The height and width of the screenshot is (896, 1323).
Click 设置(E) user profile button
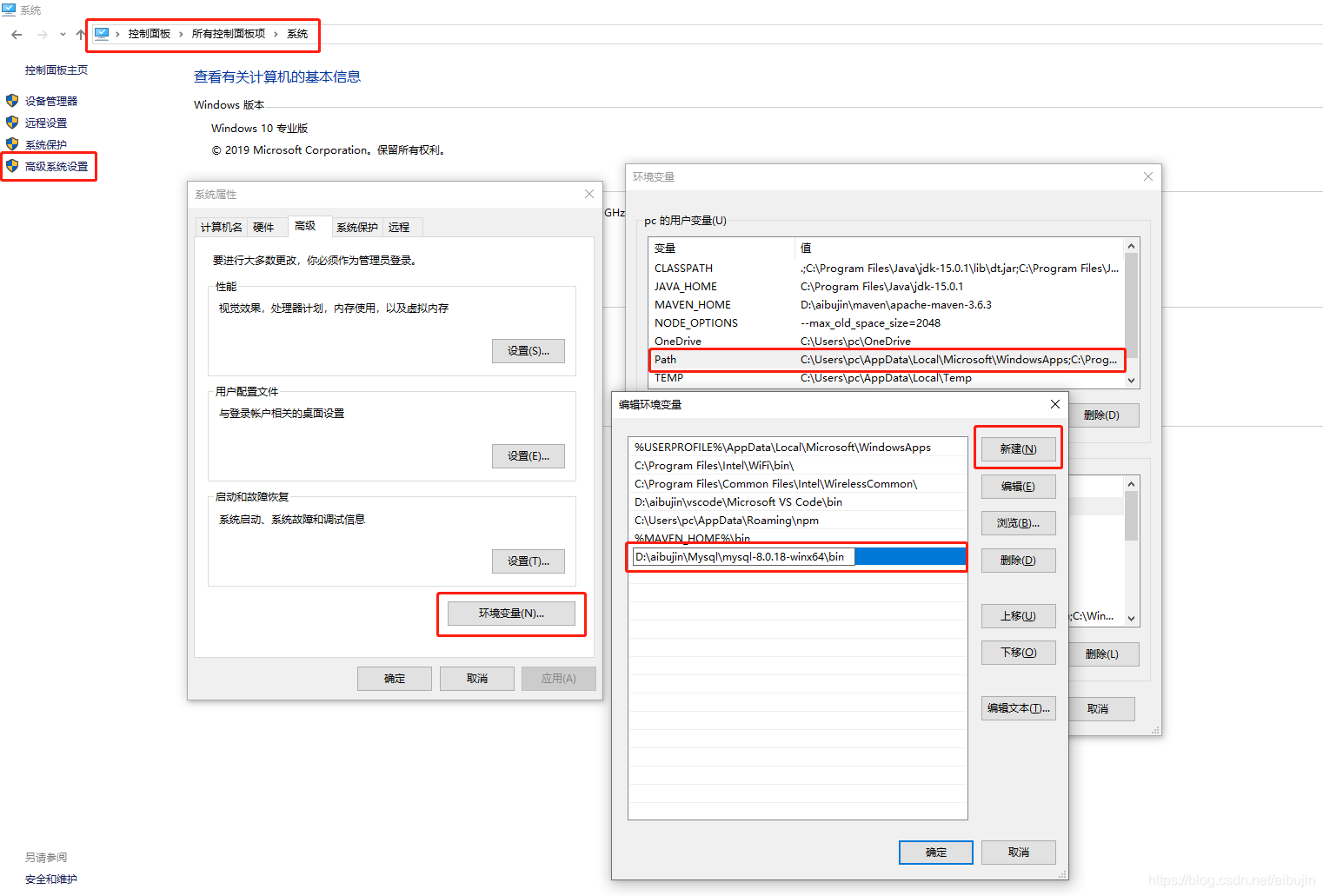coord(529,456)
